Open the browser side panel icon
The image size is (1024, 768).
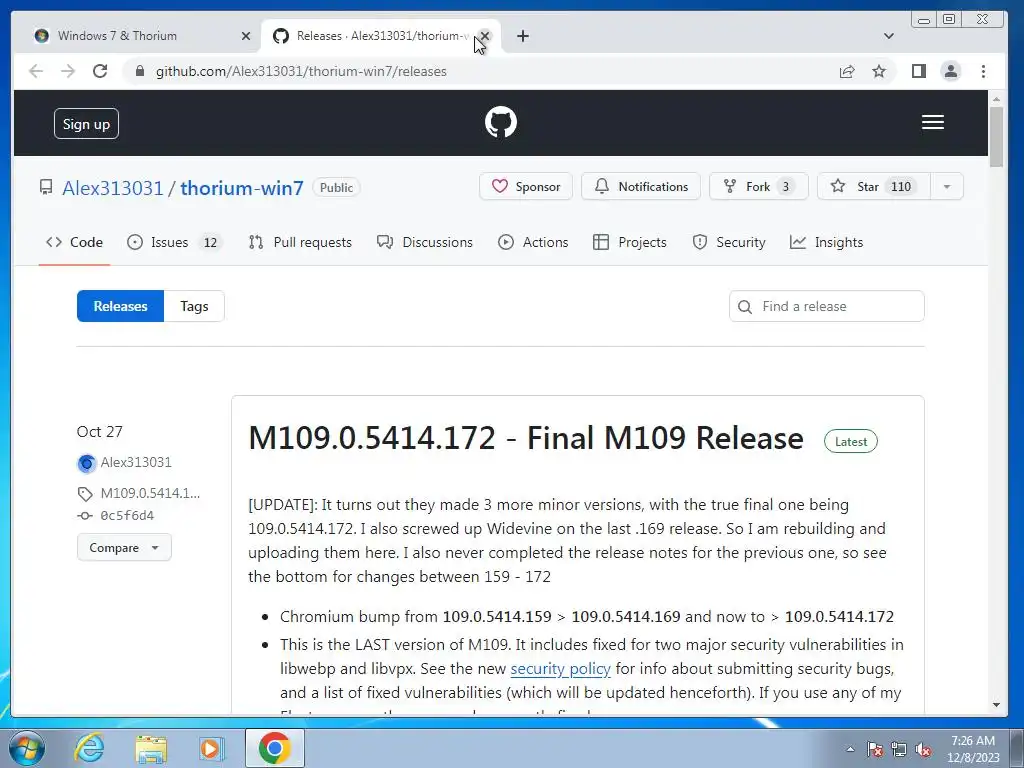tap(919, 71)
